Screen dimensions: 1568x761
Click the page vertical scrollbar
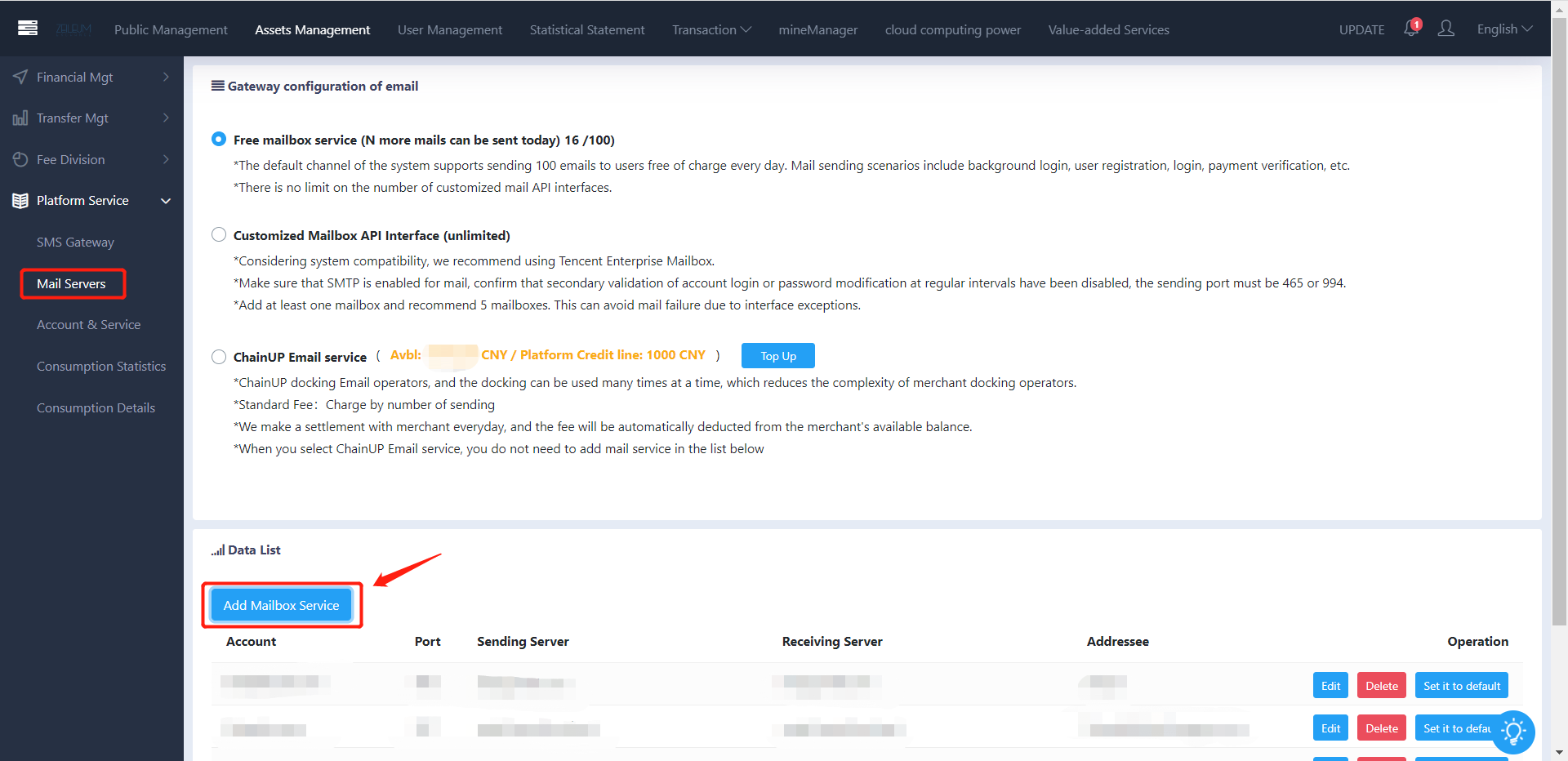pos(1559,320)
